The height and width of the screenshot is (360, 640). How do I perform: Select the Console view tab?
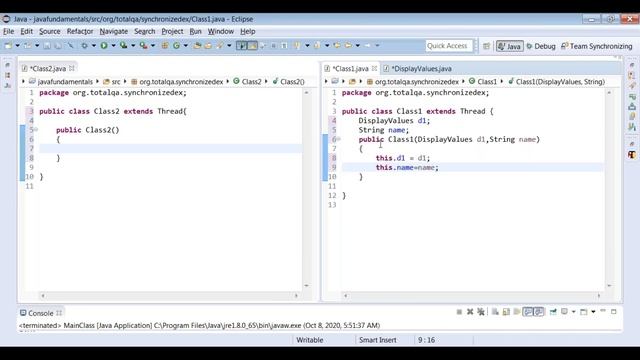40,313
